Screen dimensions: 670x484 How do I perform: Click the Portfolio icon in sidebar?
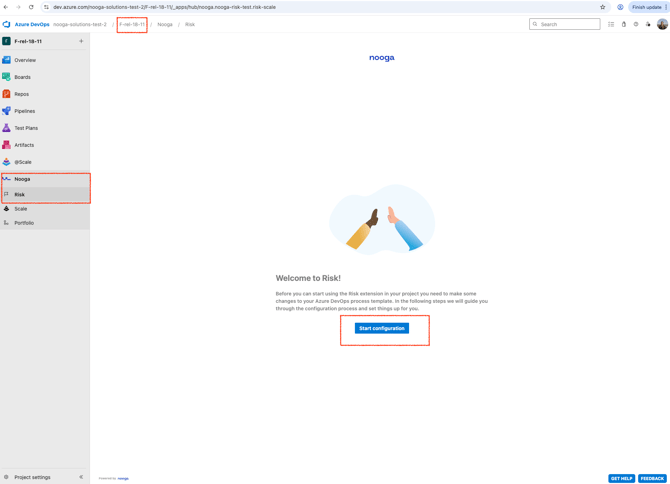click(6, 223)
